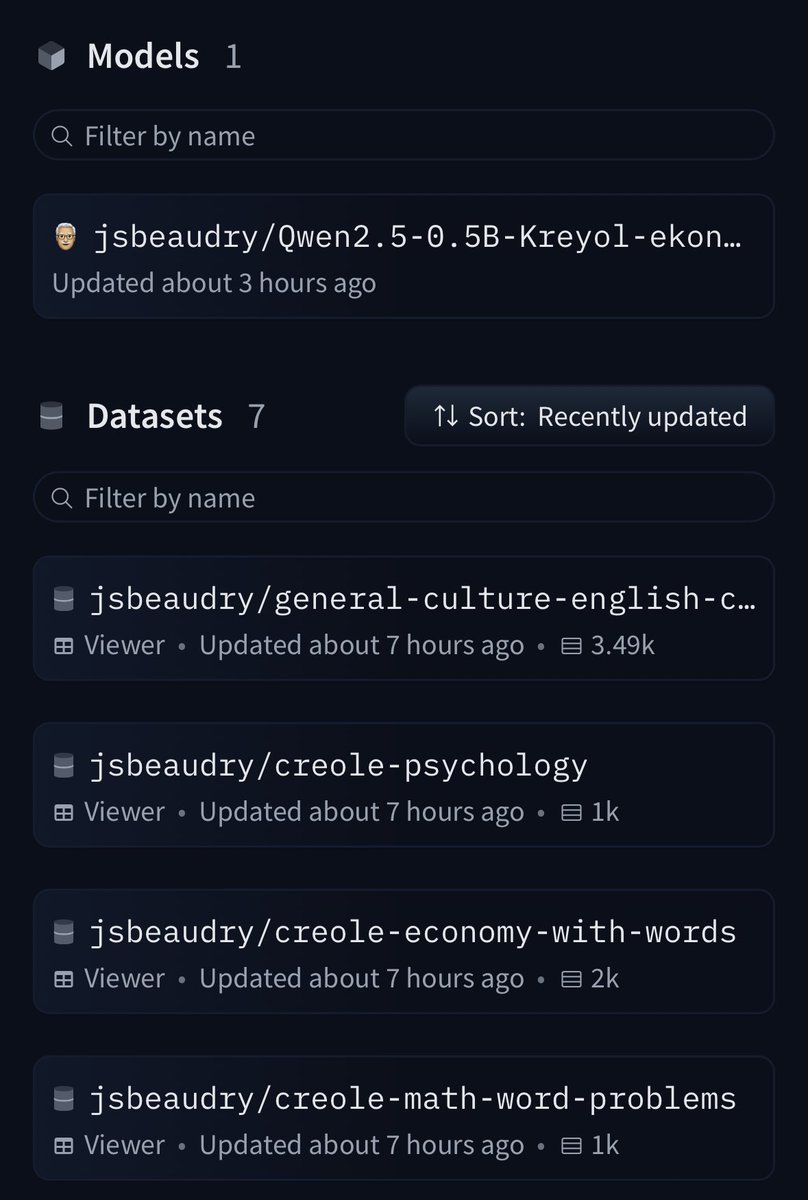This screenshot has width=808, height=1200.
Task: Click the Models section heading
Action: 143,57
